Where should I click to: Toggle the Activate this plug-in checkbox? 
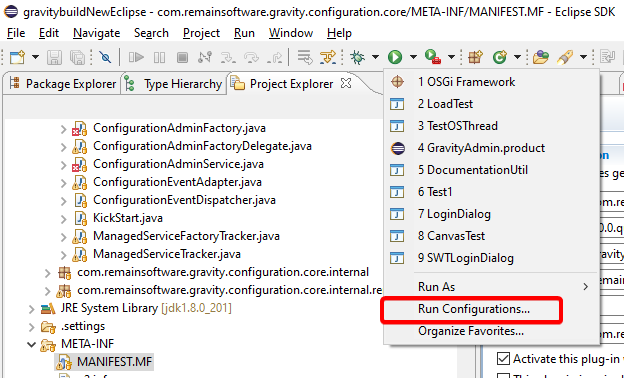(503, 359)
